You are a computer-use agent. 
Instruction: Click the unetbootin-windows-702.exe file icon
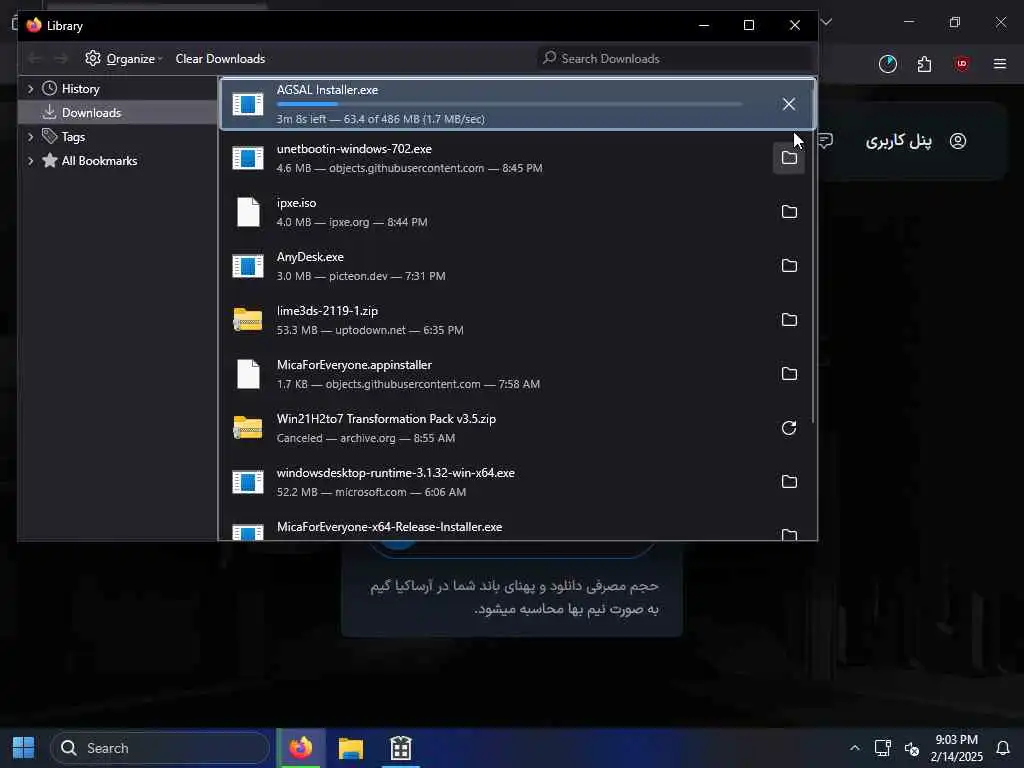[248, 158]
